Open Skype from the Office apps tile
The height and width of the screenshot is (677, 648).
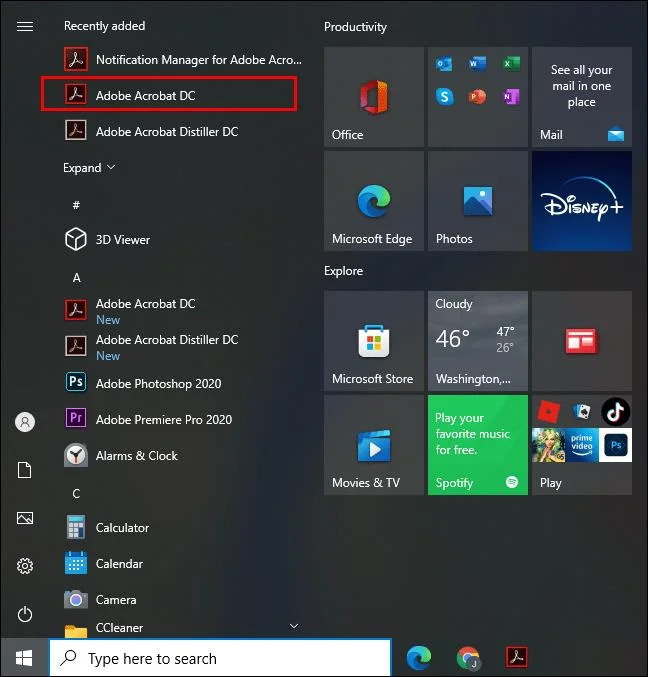pos(444,96)
